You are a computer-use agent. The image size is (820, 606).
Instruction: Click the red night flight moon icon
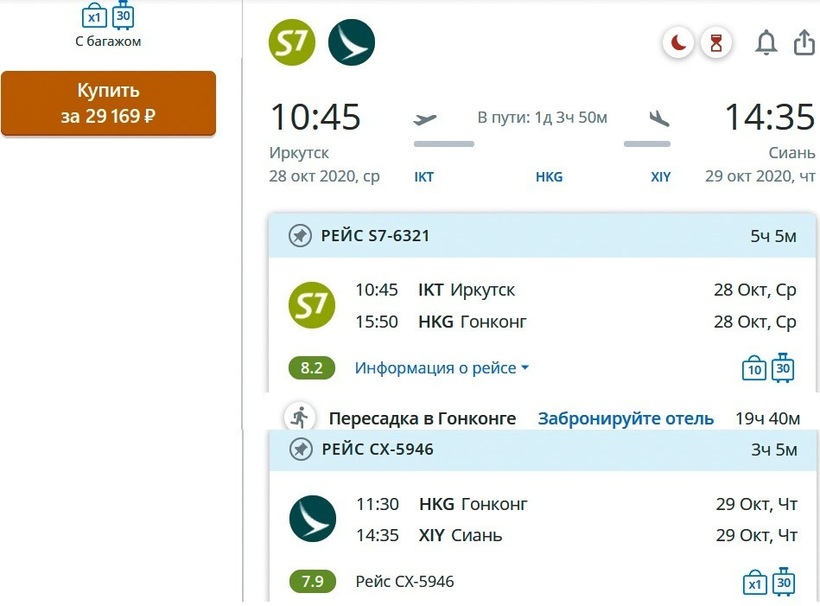pos(679,43)
